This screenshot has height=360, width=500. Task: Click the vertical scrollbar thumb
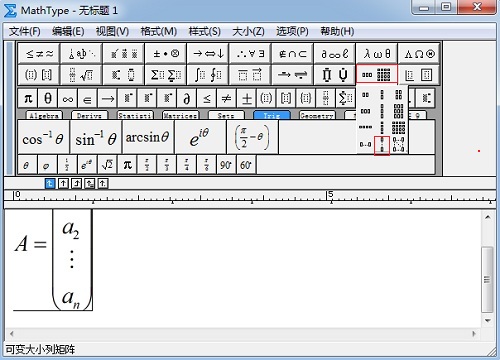487,279
